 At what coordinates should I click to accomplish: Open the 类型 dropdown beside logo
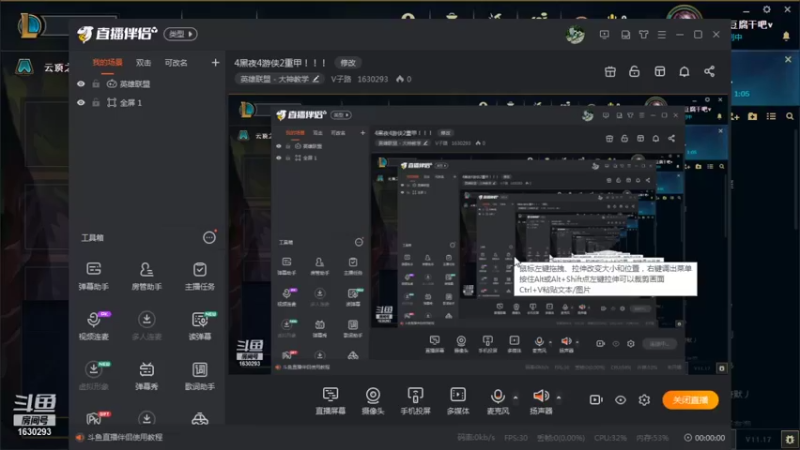[x=181, y=34]
